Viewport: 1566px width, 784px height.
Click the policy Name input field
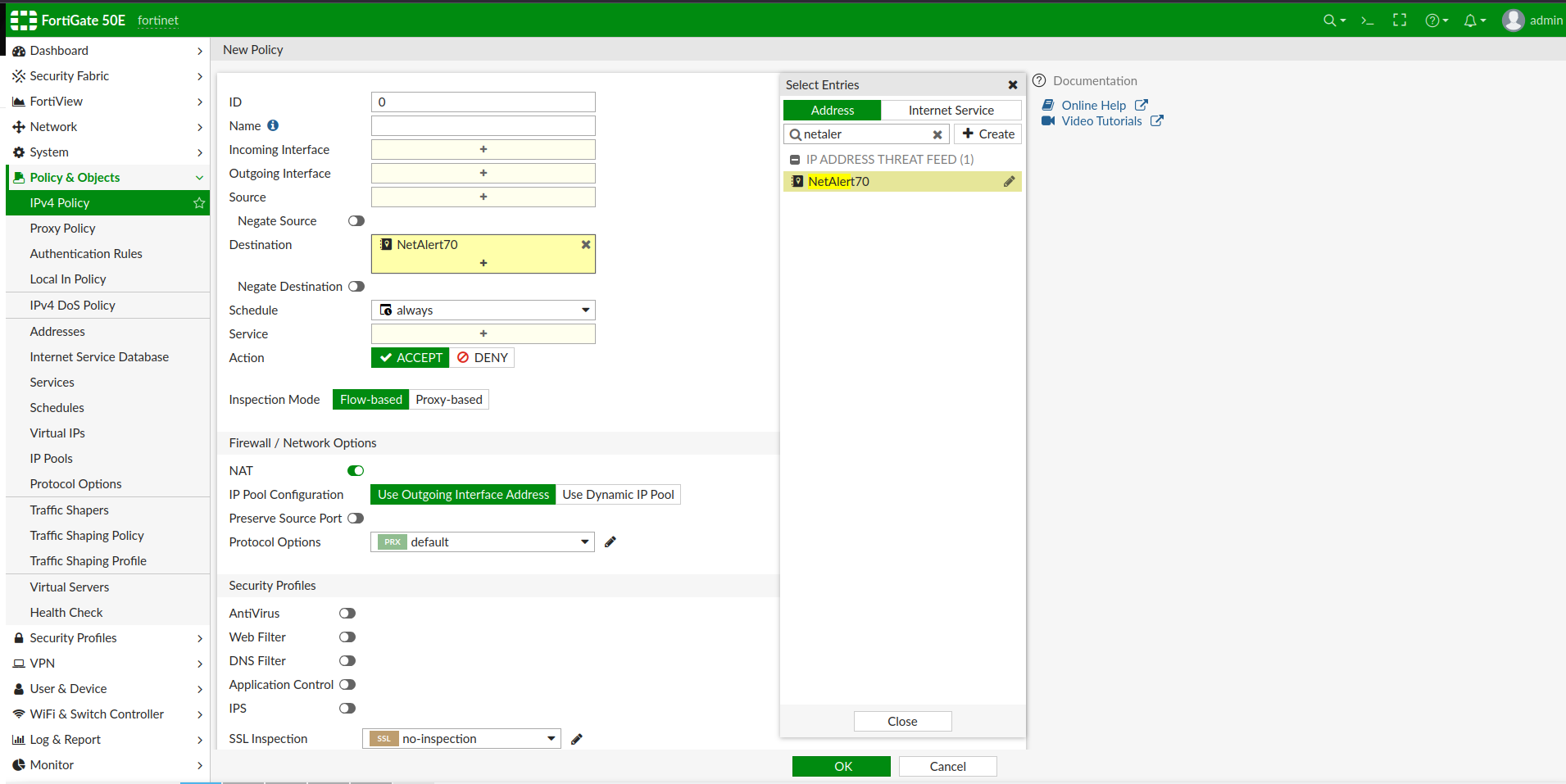483,126
